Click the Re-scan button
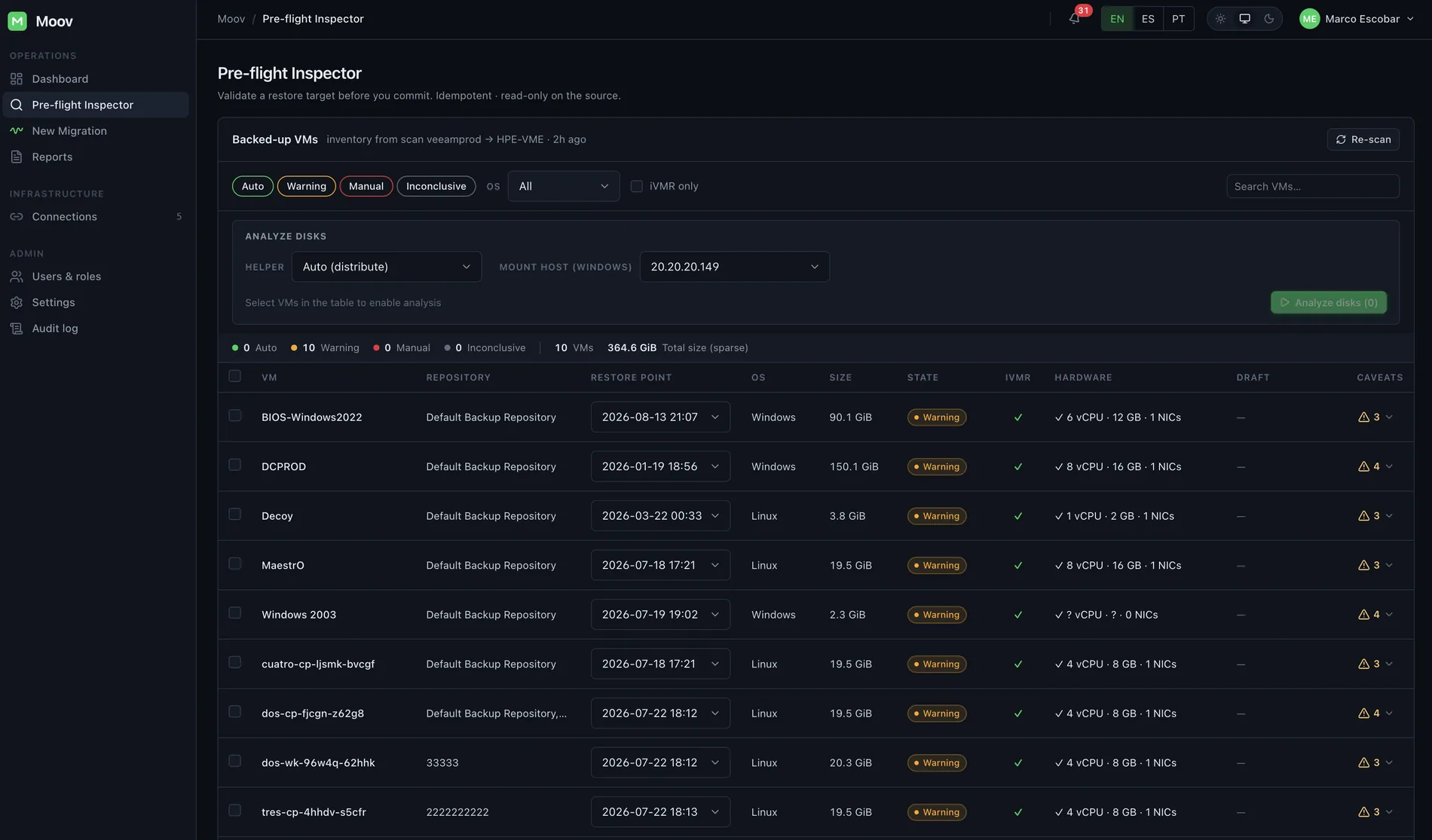The width and height of the screenshot is (1432, 840). click(x=1363, y=139)
